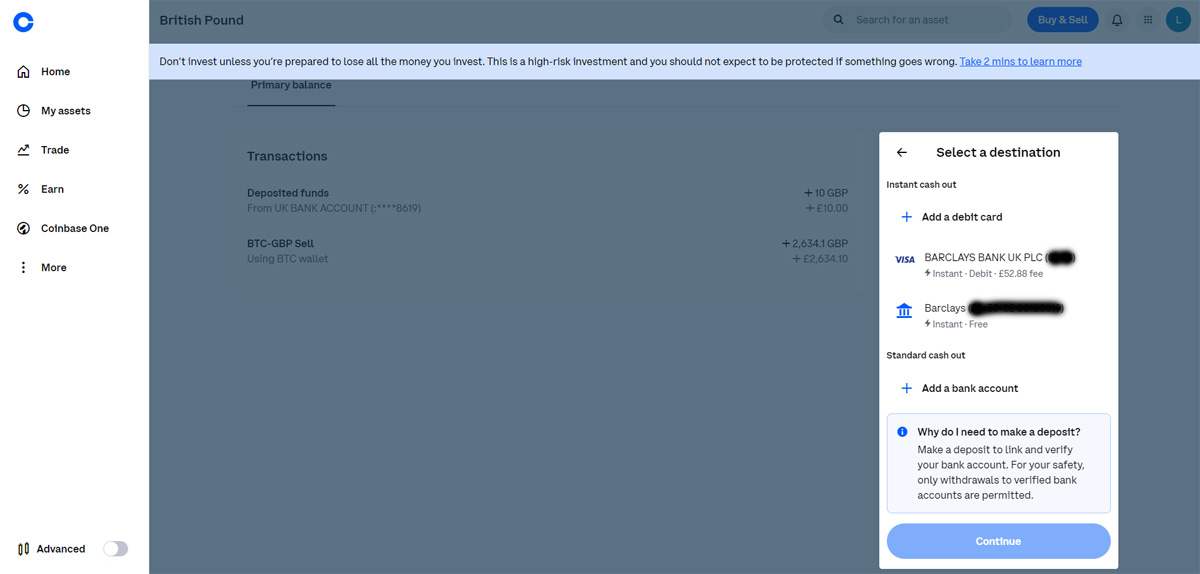Screen dimensions: 1200x574
Task: Click the Trade chart-line icon
Action: click(24, 150)
